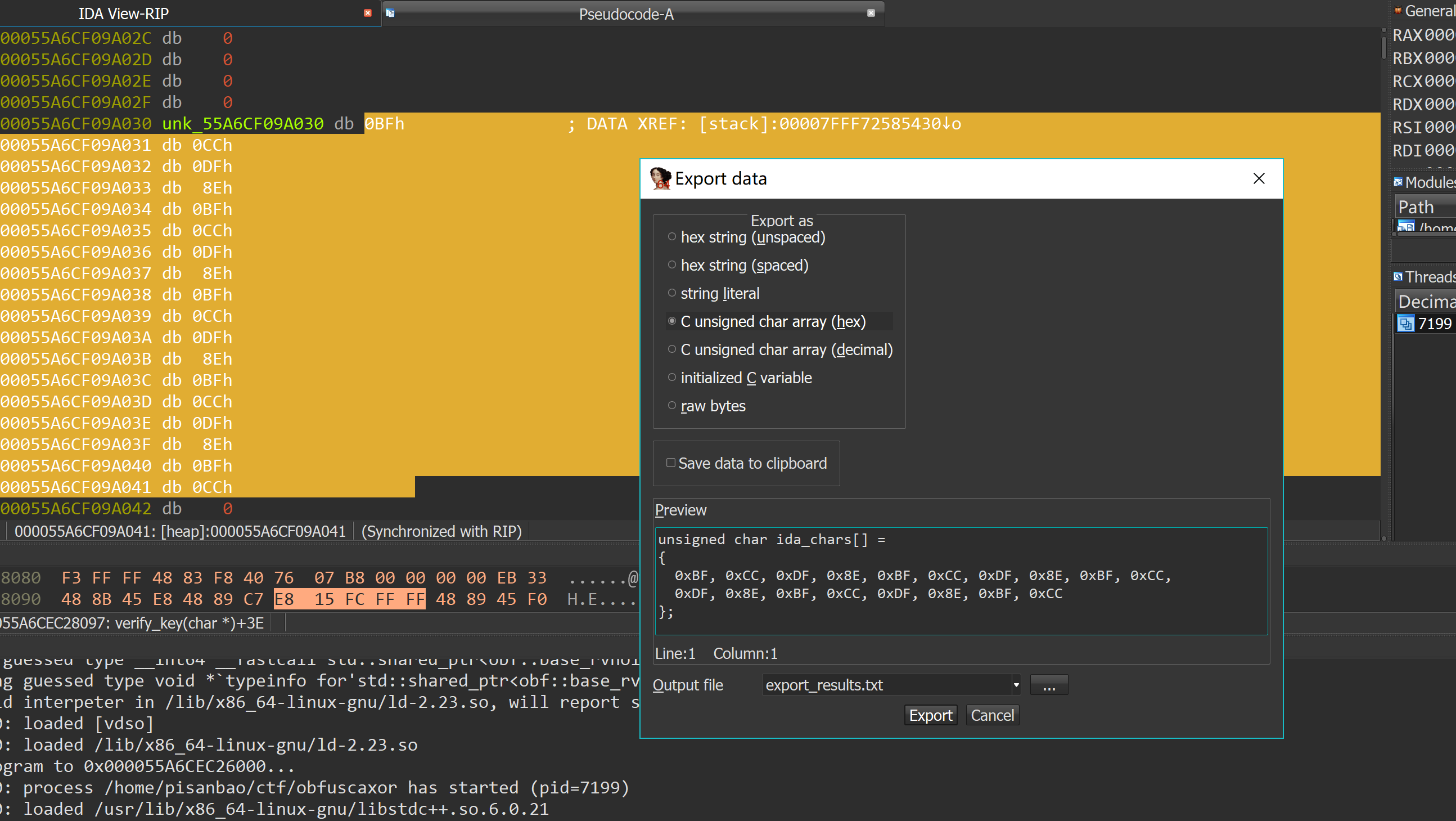Select initialized C variable export format
This screenshot has width=1456, height=821.
click(672, 377)
